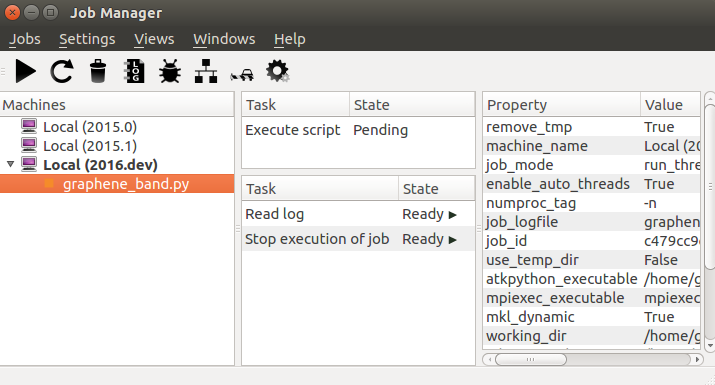
Task: Select the job_id property row
Action: pyautogui.click(x=591, y=241)
